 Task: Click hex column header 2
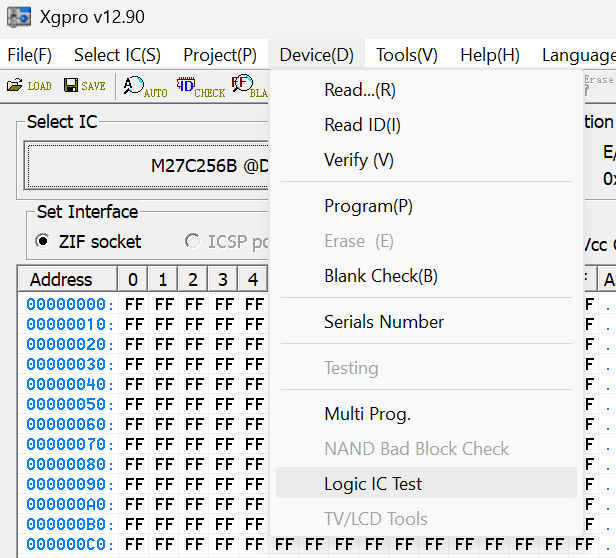[192, 279]
